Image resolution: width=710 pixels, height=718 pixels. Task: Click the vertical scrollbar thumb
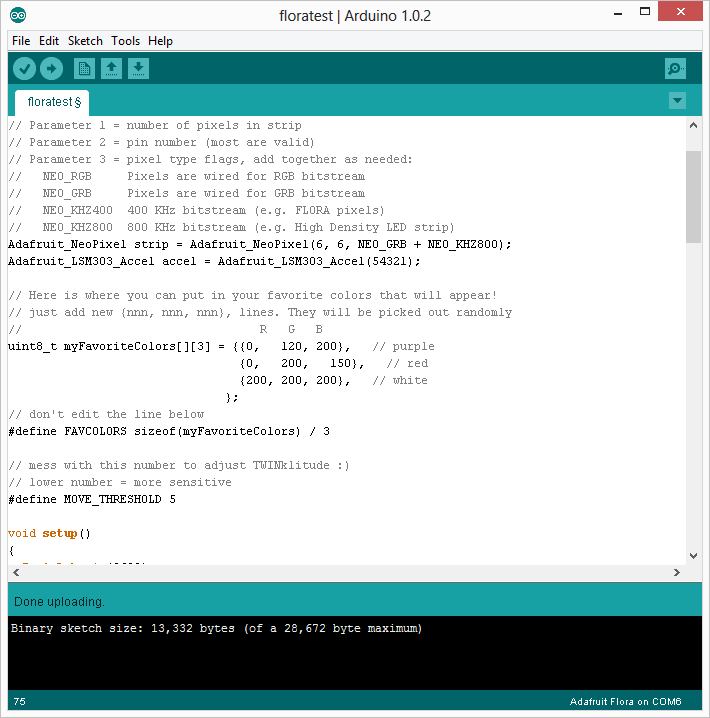(x=694, y=196)
